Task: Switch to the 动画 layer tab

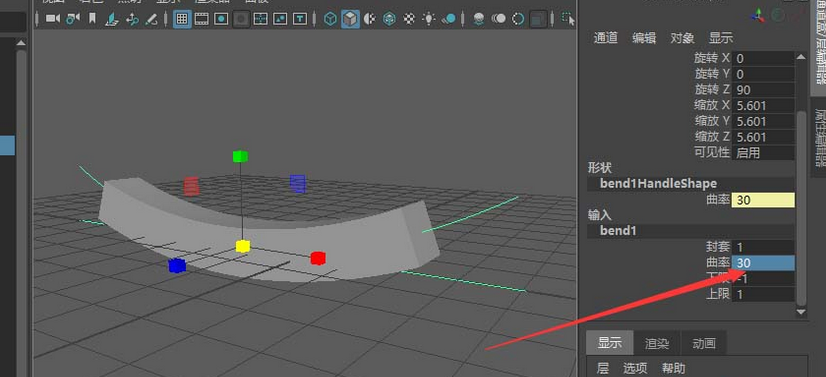Action: pos(704,344)
